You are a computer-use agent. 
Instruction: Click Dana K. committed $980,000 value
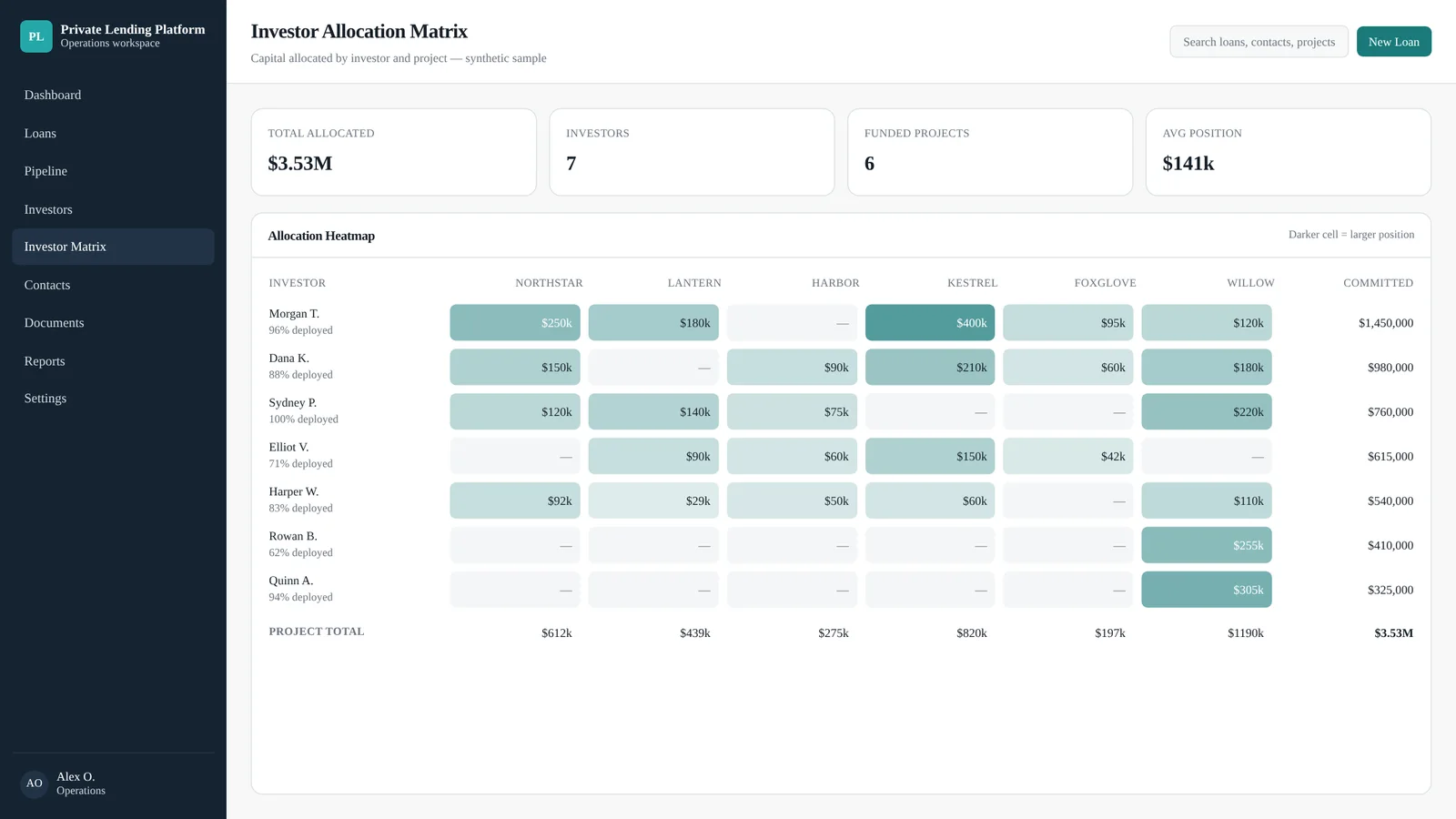1390,368
